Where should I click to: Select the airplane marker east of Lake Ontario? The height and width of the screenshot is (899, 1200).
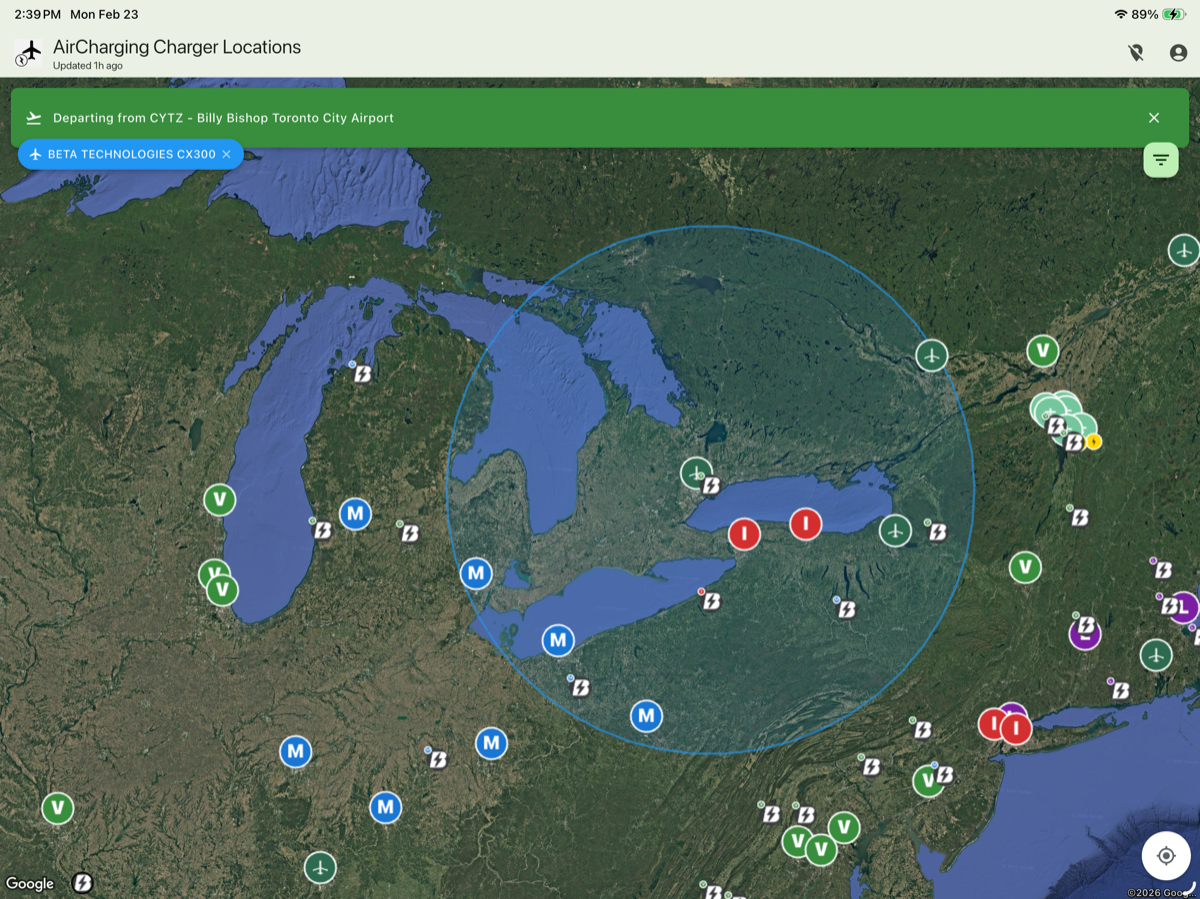pos(895,530)
